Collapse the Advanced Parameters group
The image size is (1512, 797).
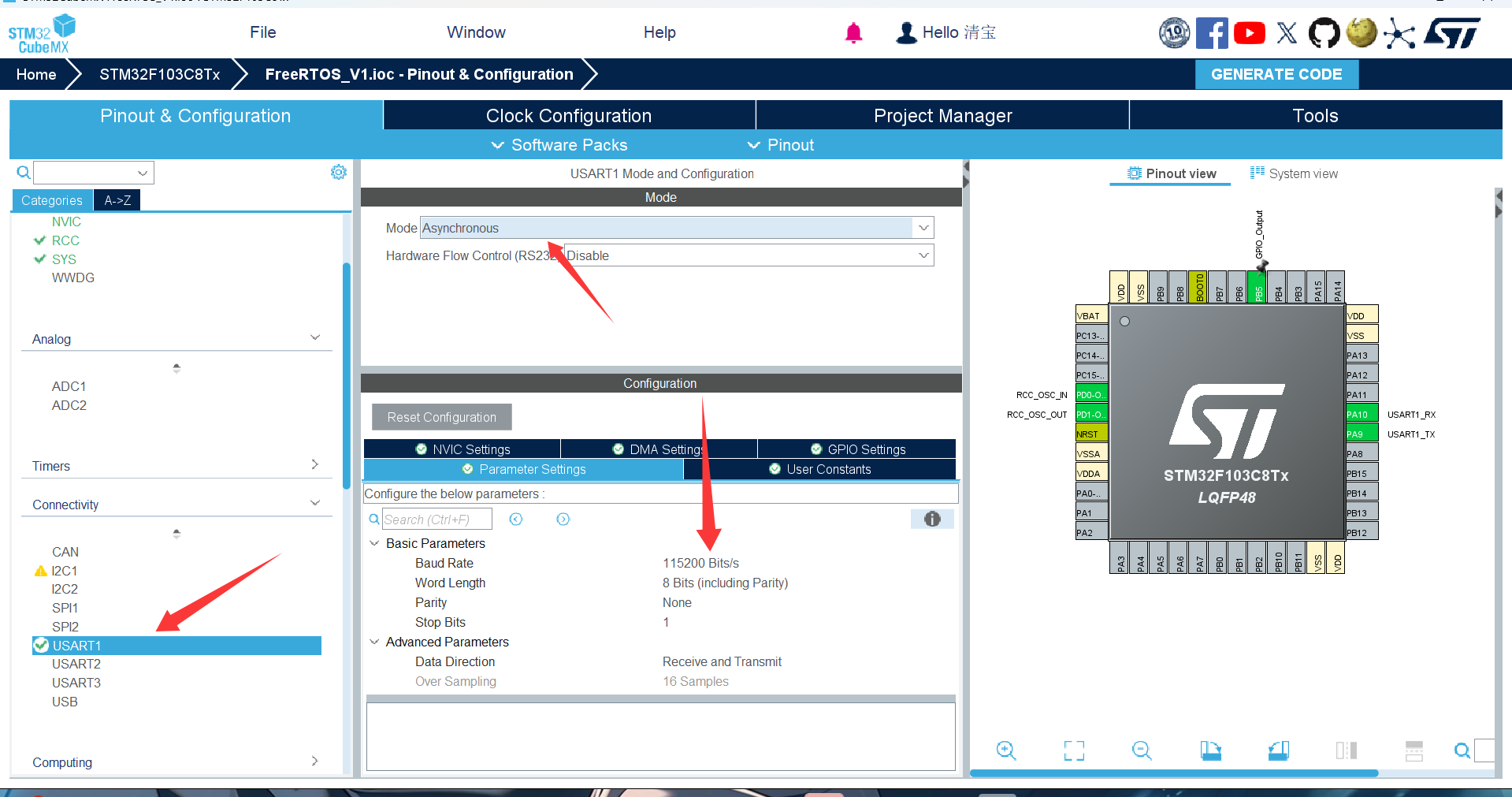(374, 642)
